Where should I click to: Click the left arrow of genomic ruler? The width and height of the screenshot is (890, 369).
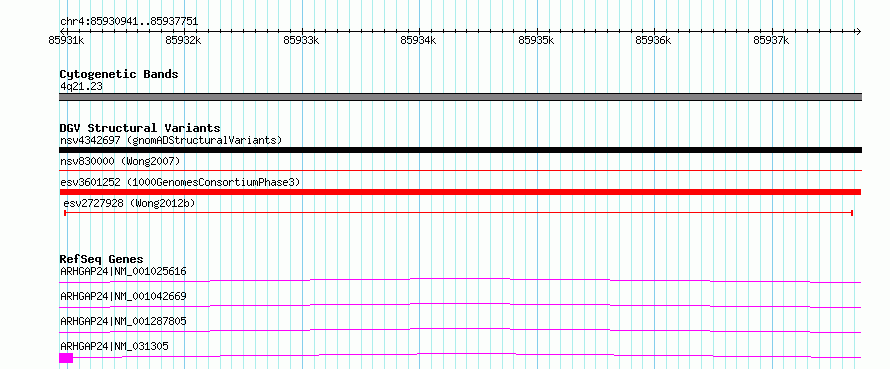tap(62, 31)
